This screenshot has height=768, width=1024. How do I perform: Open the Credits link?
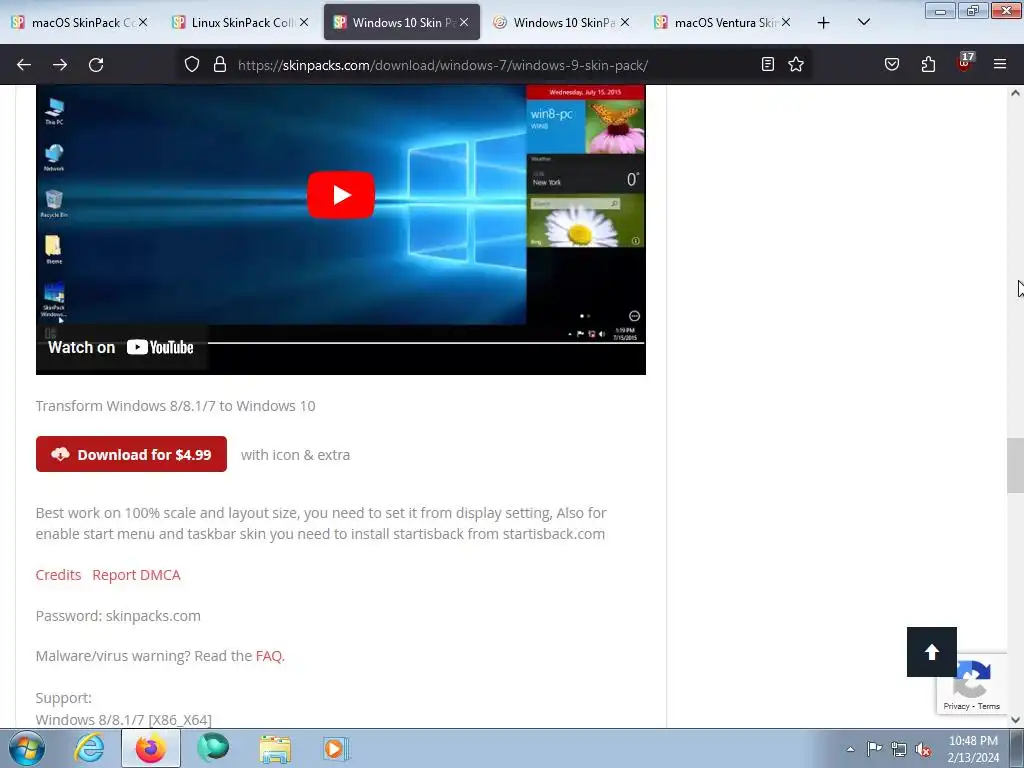point(58,575)
